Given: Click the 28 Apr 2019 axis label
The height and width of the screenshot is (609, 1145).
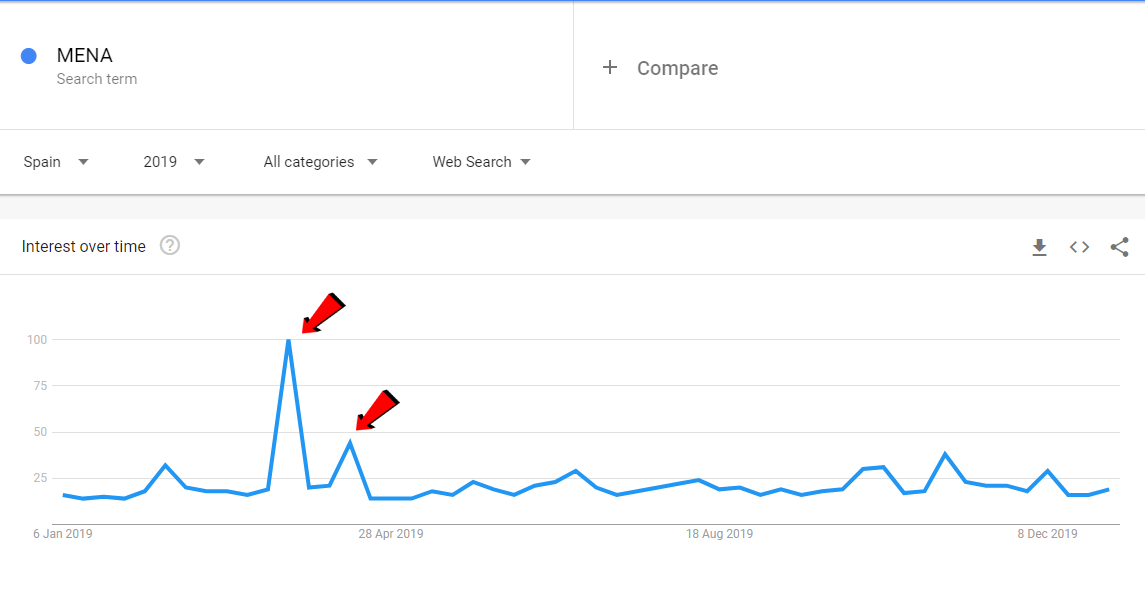Looking at the screenshot, I should (x=391, y=534).
